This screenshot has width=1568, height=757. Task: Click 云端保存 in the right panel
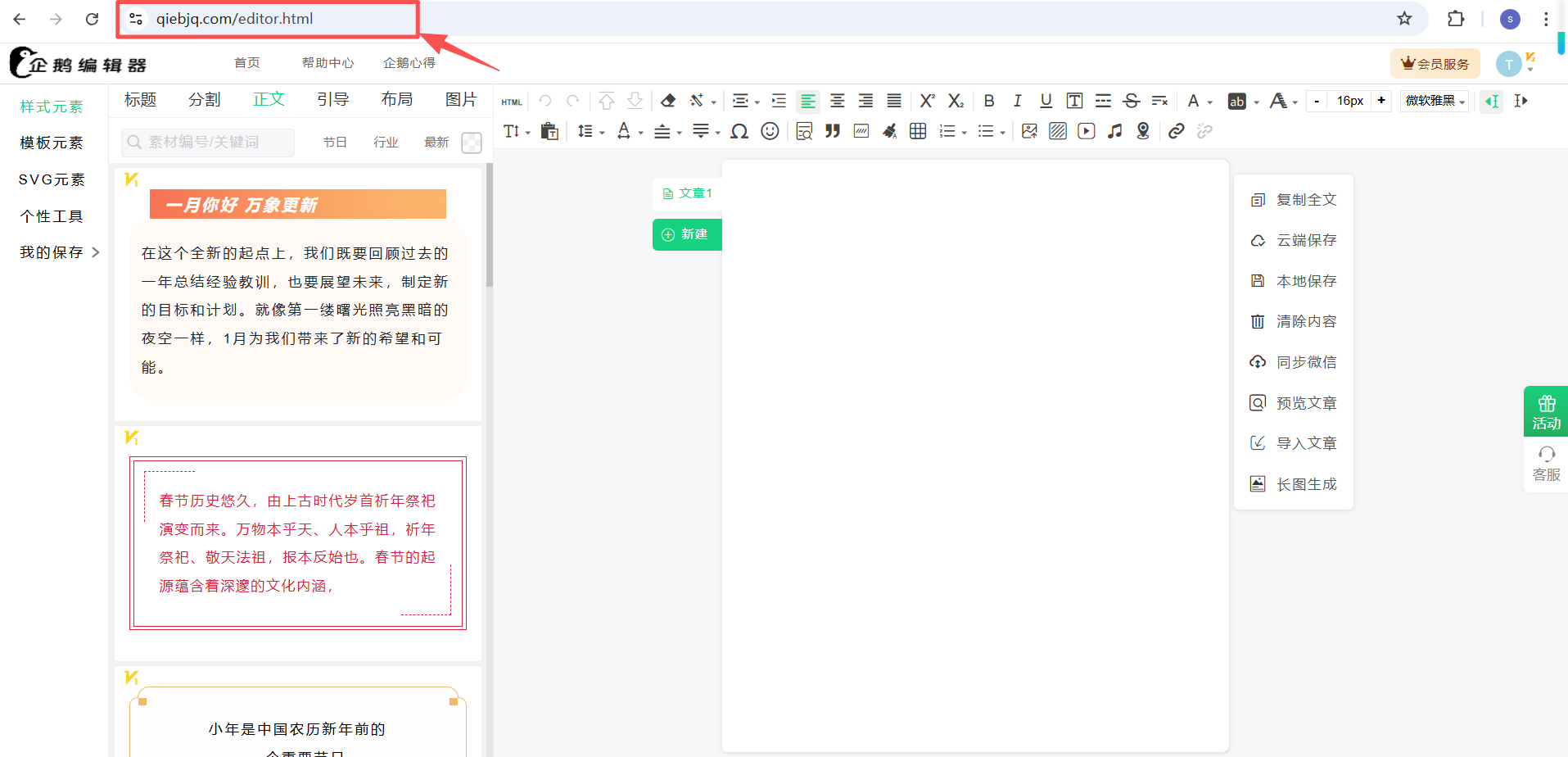(1306, 240)
